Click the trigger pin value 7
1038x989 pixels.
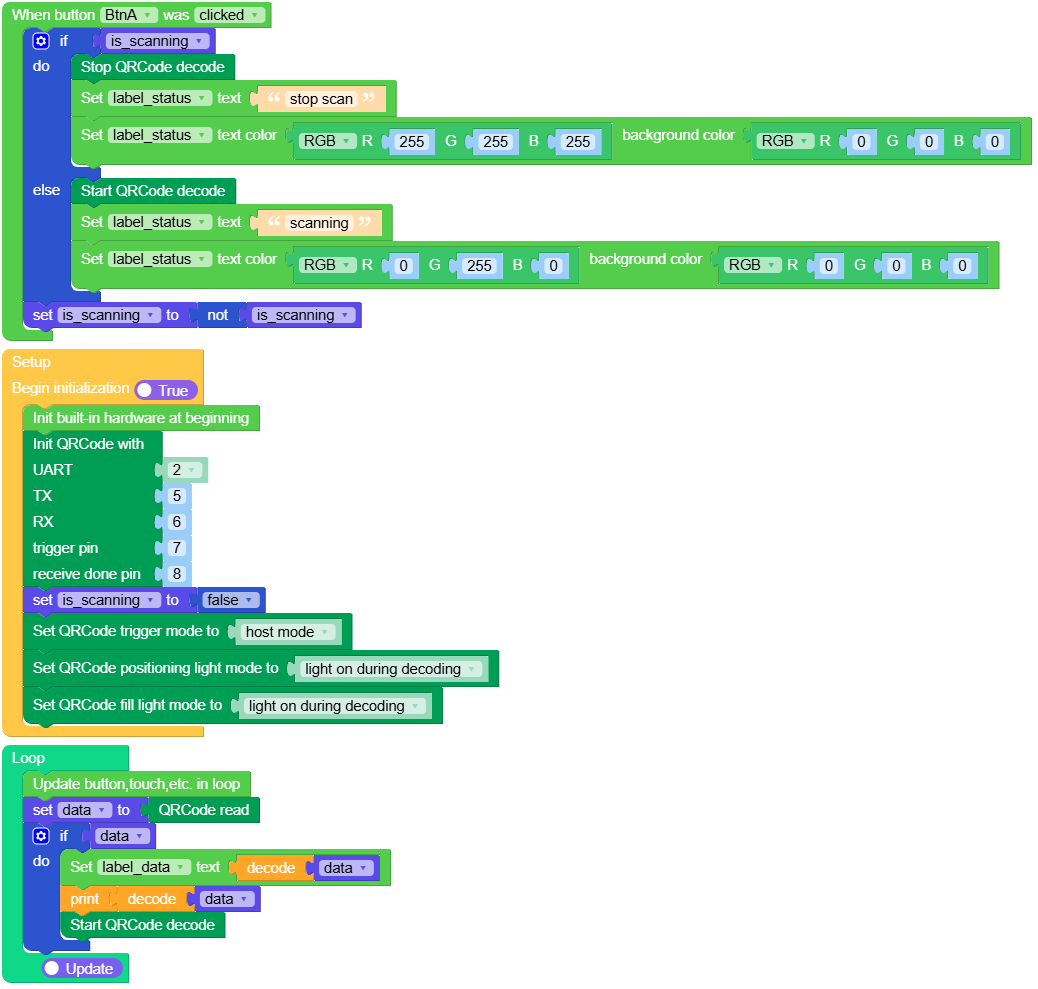click(177, 548)
